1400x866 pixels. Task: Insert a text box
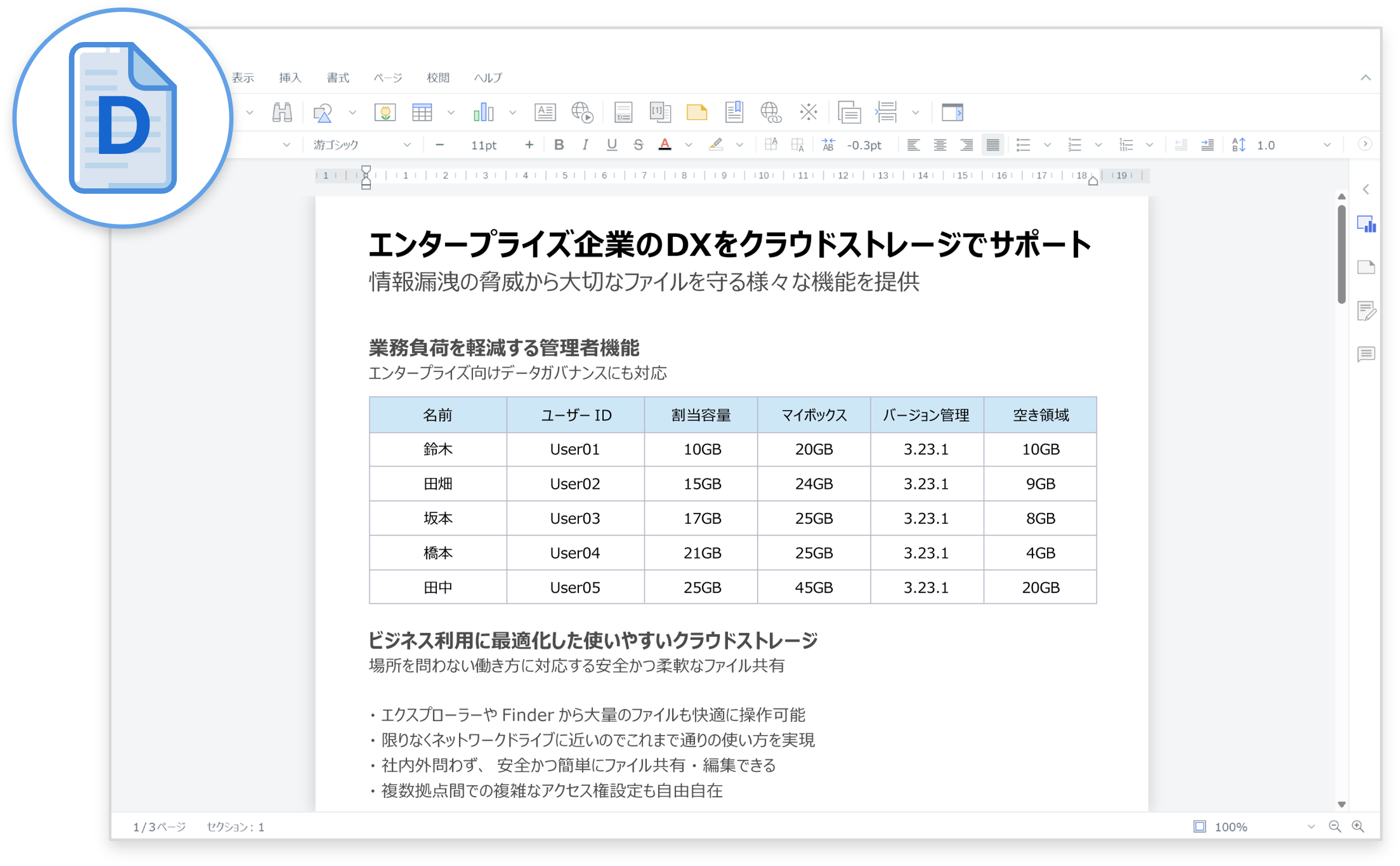[545, 112]
